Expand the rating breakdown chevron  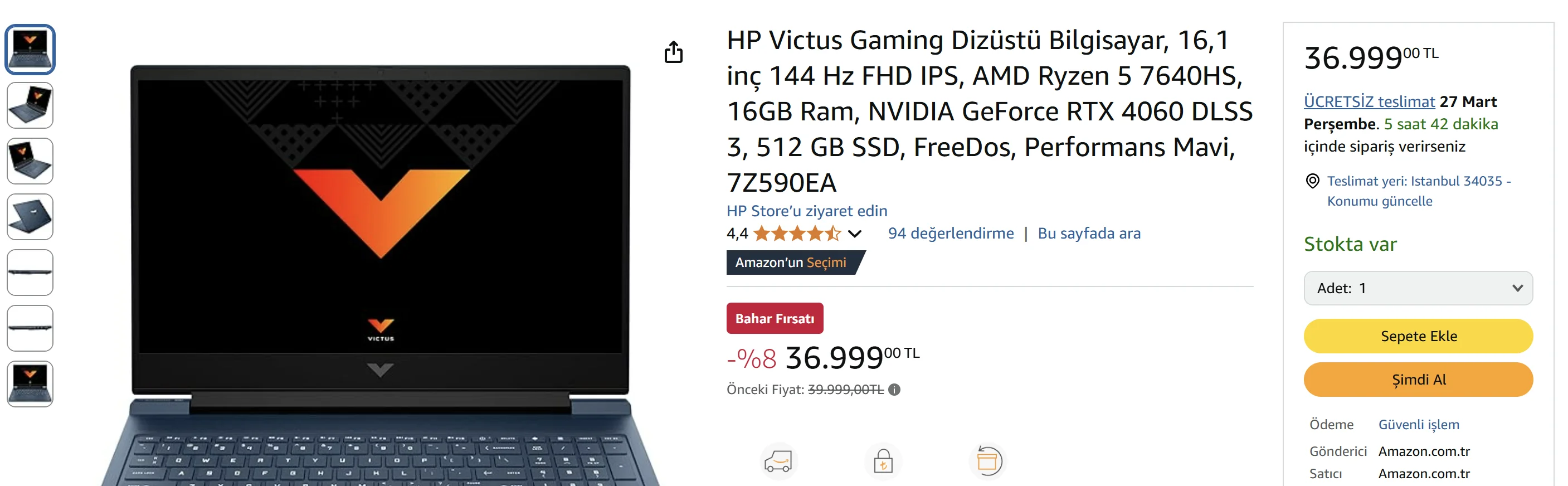point(855,234)
